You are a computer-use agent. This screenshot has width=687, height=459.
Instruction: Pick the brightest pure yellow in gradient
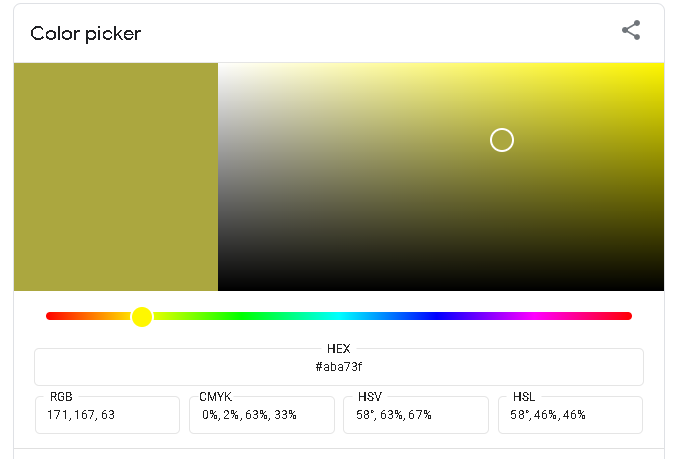tap(662, 66)
